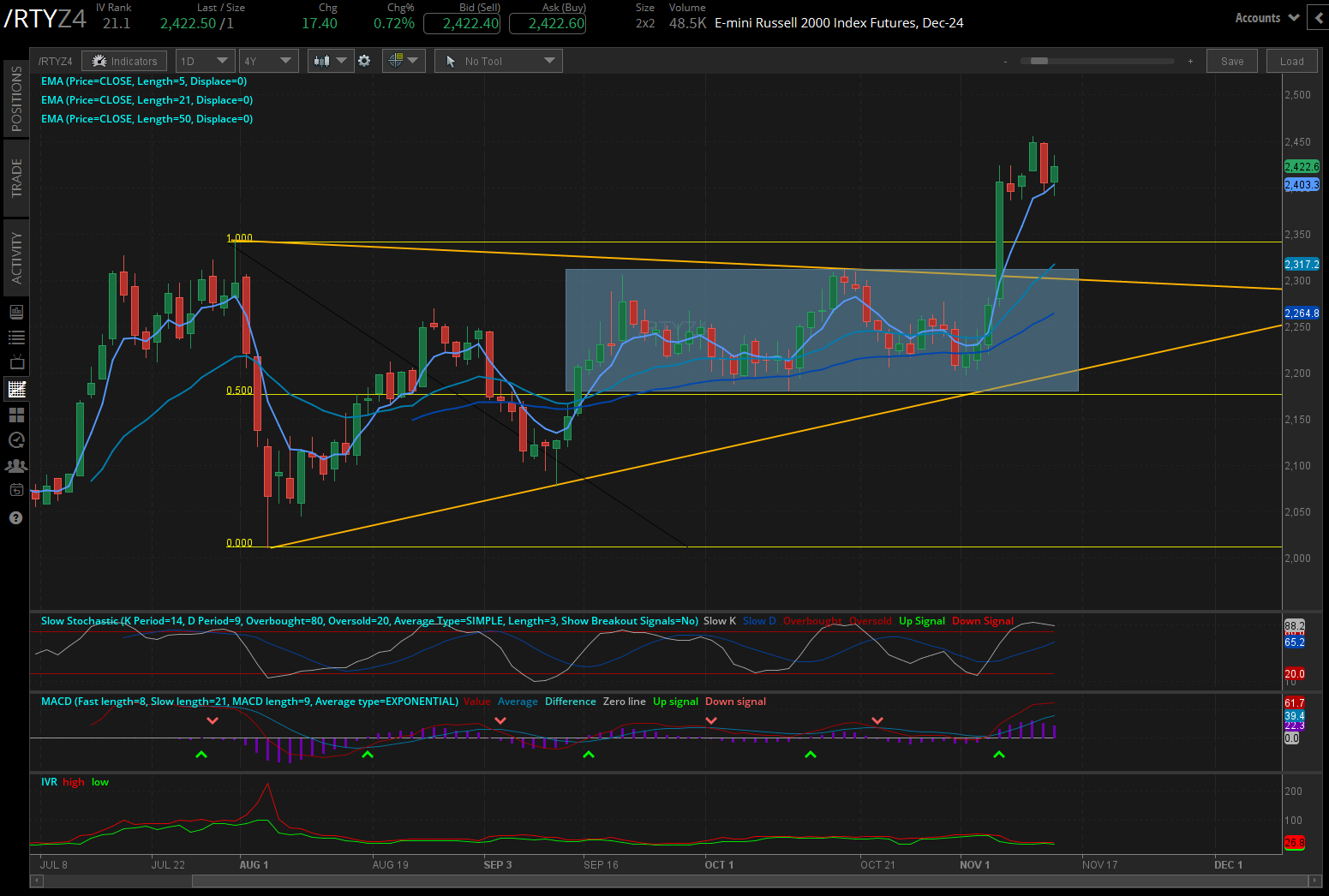Click the list lines icon in sidebar
1329x896 pixels.
click(16, 337)
